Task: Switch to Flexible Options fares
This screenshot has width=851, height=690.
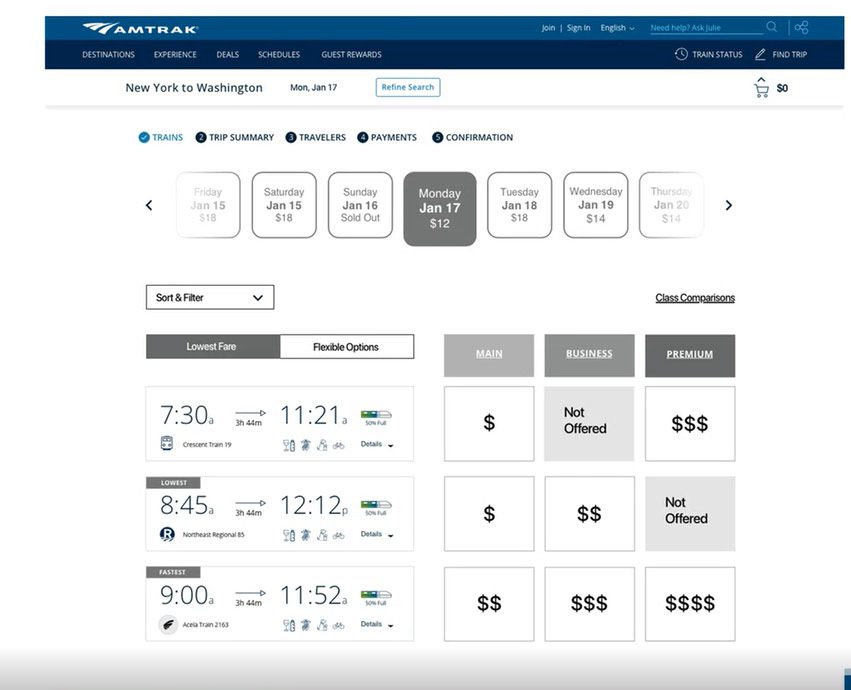Action: pyautogui.click(x=346, y=347)
